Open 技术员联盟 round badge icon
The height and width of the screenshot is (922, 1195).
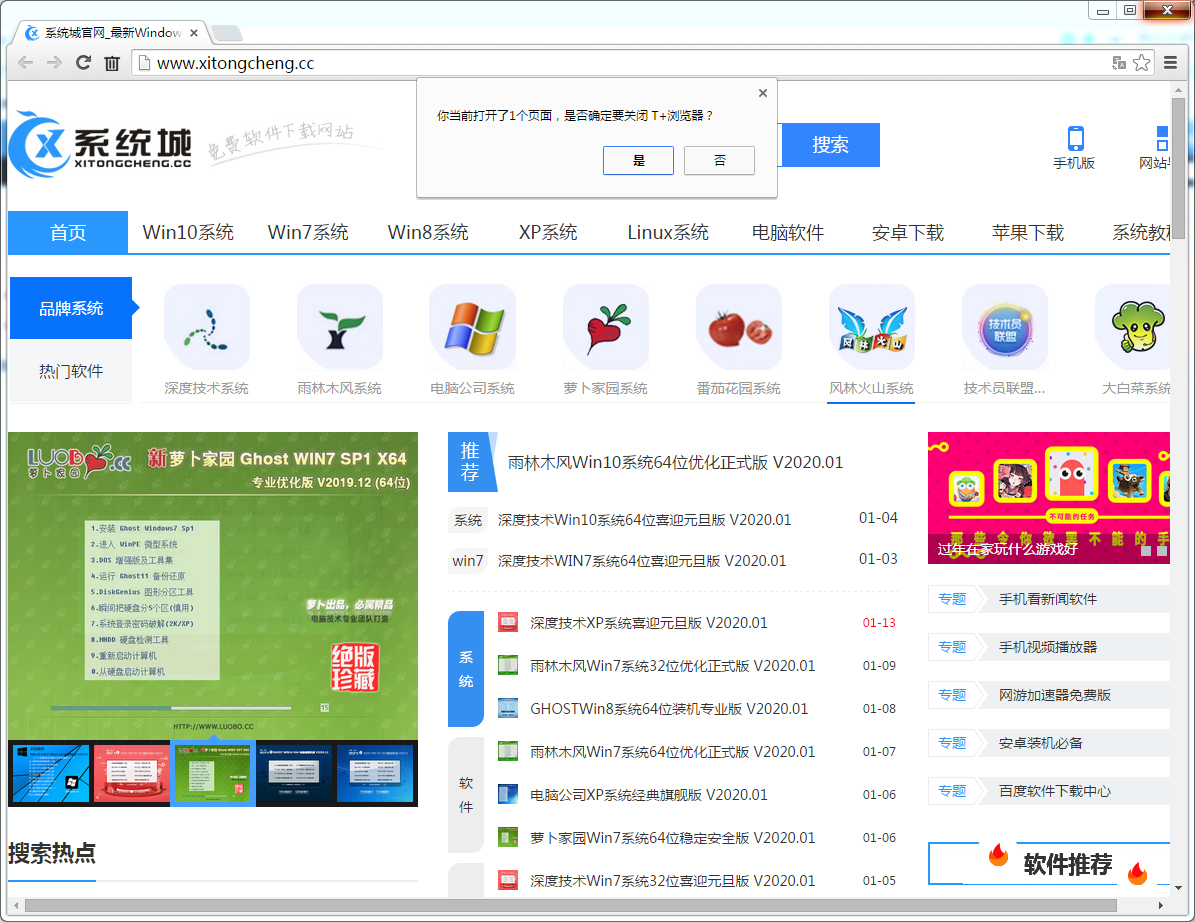pyautogui.click(x=1004, y=328)
